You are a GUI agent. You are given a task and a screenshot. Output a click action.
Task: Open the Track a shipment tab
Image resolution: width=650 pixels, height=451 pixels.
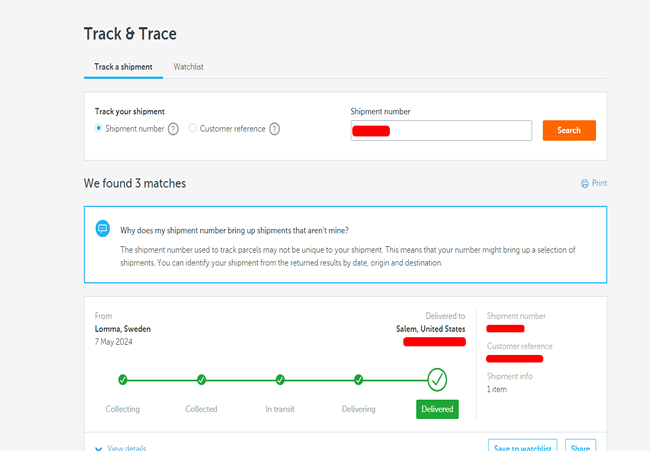pos(123,67)
